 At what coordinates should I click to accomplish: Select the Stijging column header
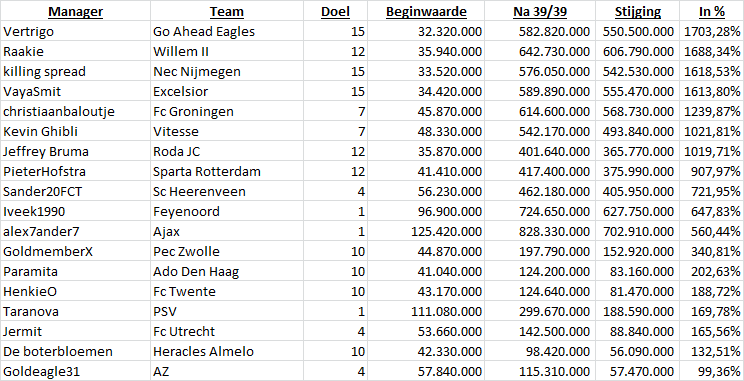click(x=638, y=11)
